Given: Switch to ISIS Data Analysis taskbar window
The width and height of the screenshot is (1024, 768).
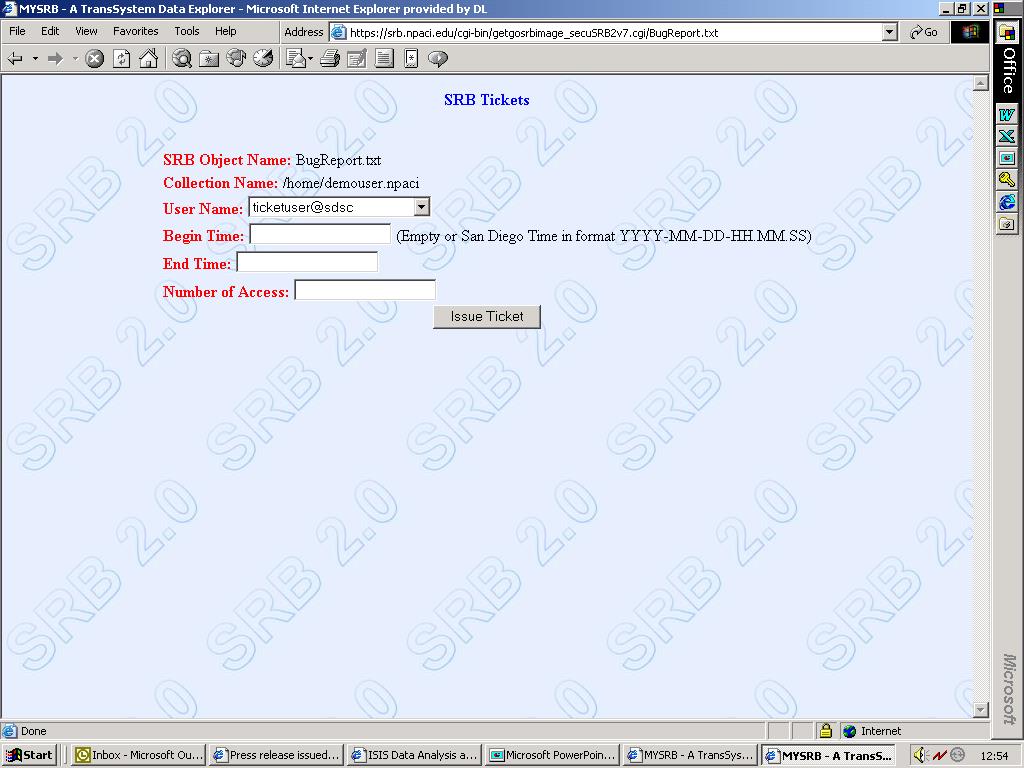Looking at the screenshot, I should coord(415,755).
